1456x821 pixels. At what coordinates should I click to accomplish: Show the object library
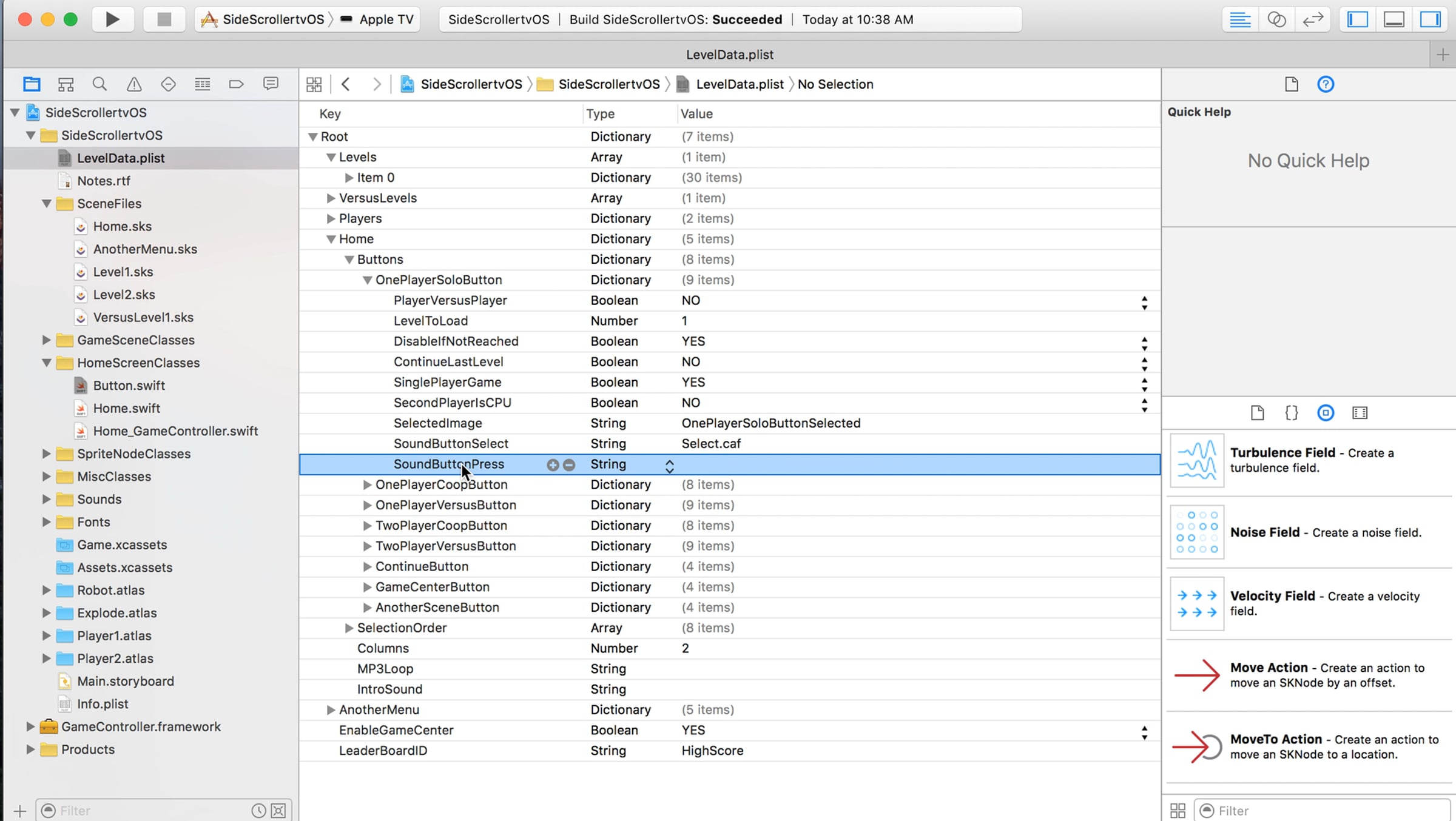click(x=1326, y=413)
